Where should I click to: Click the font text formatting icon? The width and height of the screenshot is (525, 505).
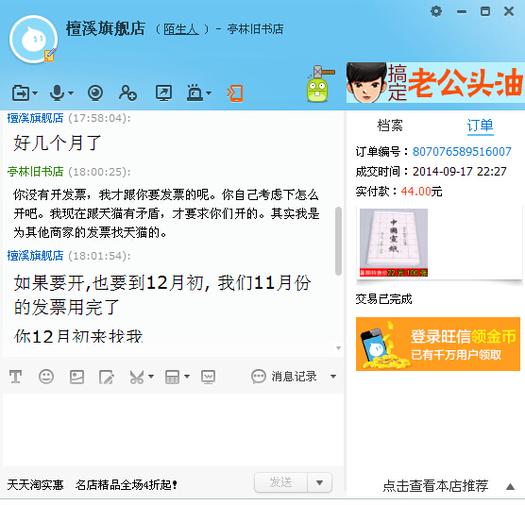(15, 377)
